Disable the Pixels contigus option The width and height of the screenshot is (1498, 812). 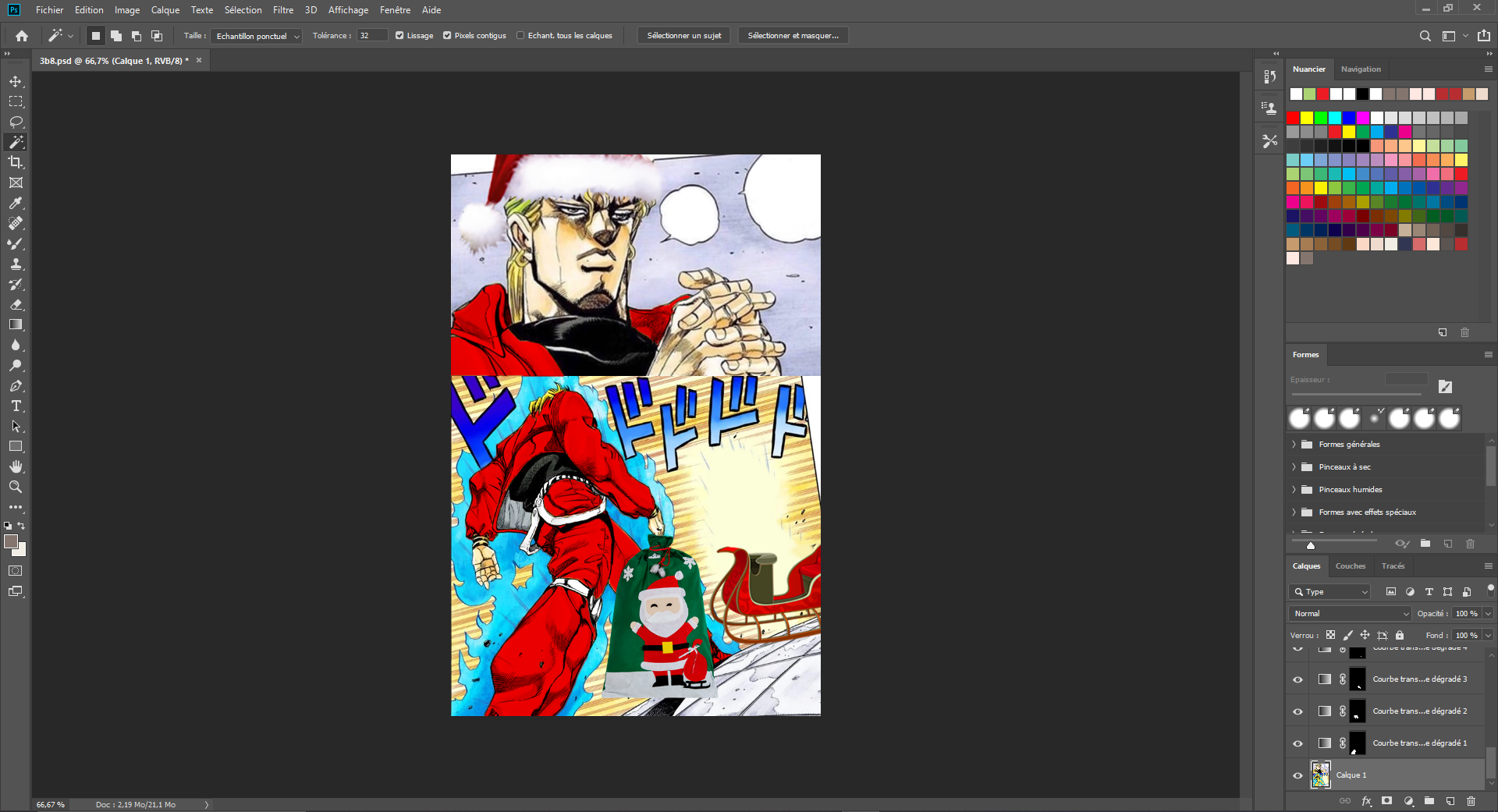pyautogui.click(x=447, y=36)
